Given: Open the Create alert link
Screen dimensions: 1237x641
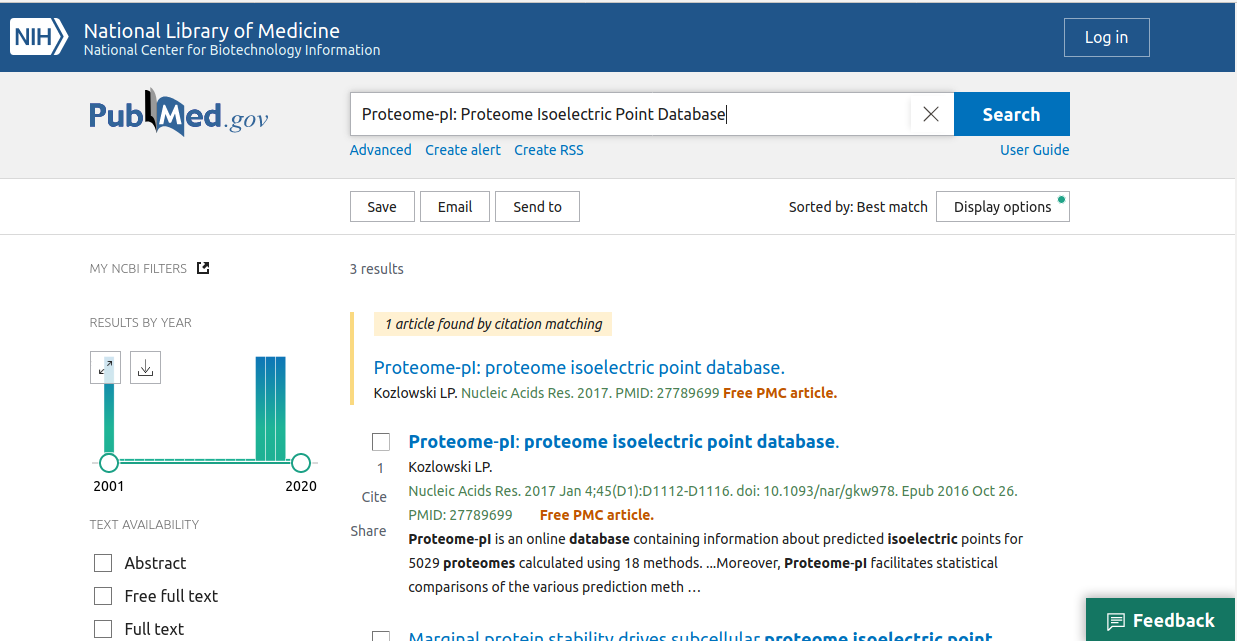Looking at the screenshot, I should tap(463, 150).
